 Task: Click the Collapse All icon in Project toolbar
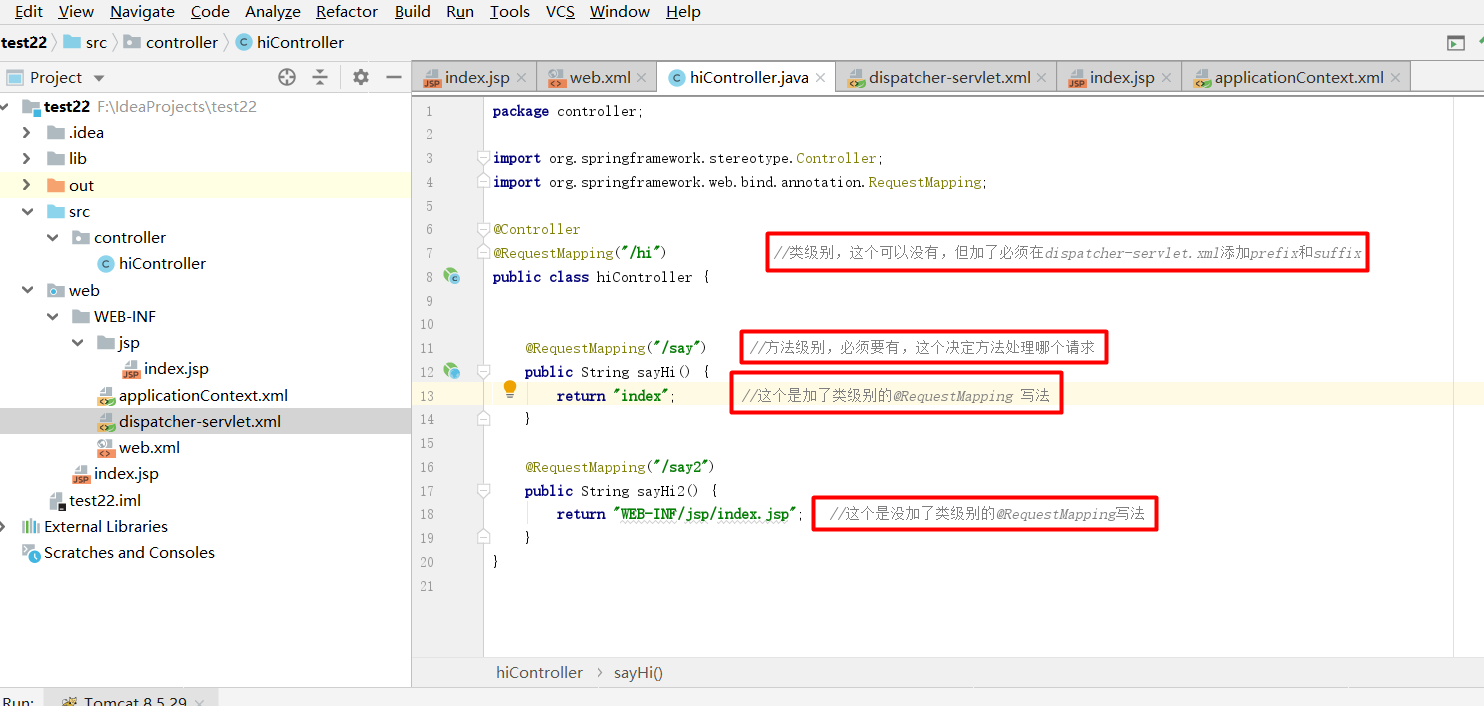(x=321, y=77)
